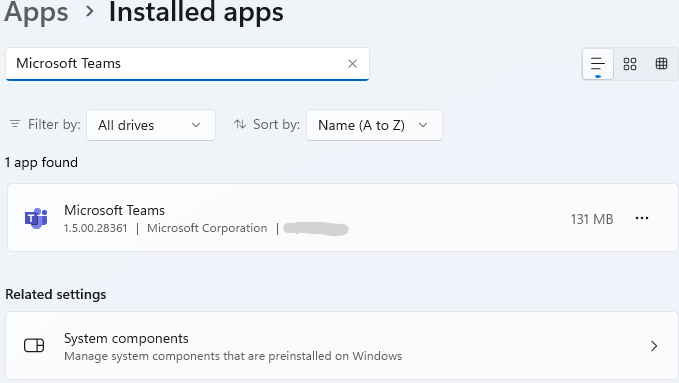
Task: Open more options for Microsoft Teams
Action: pyautogui.click(x=642, y=218)
